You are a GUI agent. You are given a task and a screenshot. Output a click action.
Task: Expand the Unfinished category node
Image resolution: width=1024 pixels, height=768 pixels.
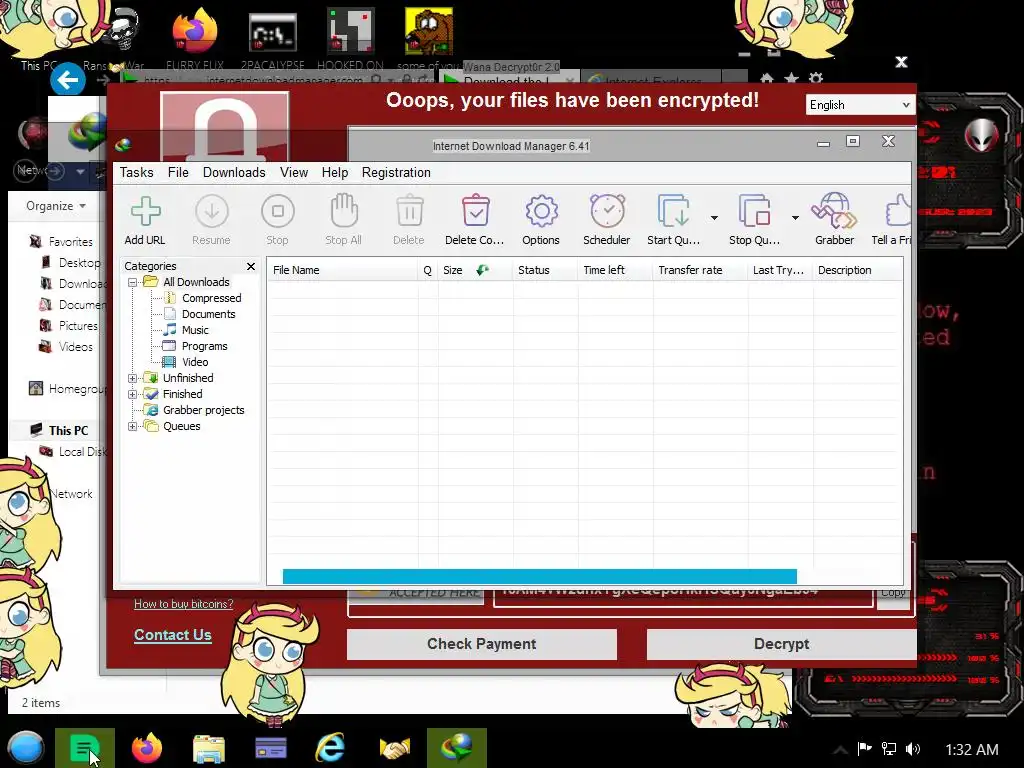[133, 378]
